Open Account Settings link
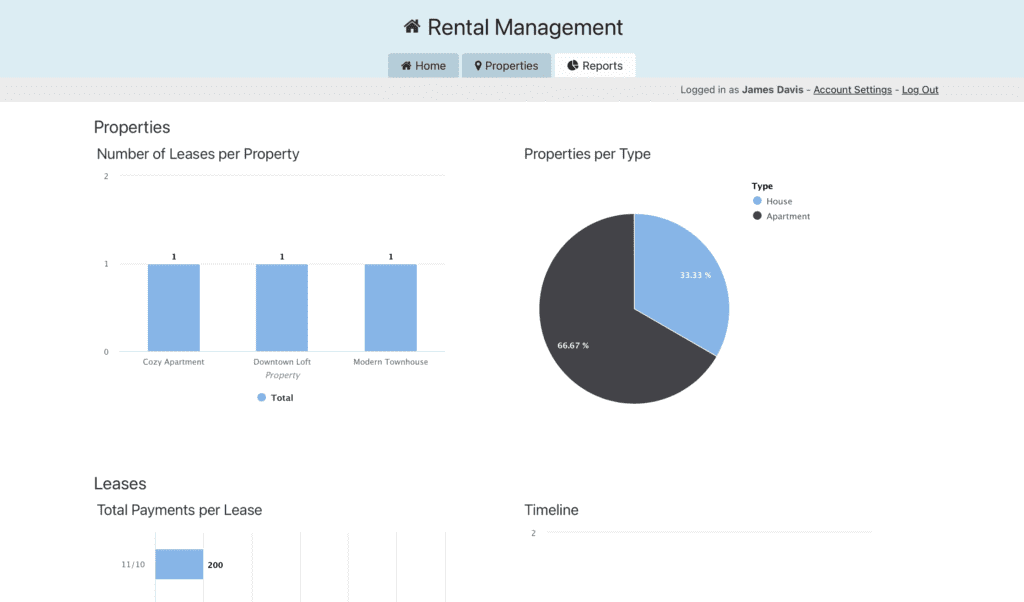 pos(852,90)
